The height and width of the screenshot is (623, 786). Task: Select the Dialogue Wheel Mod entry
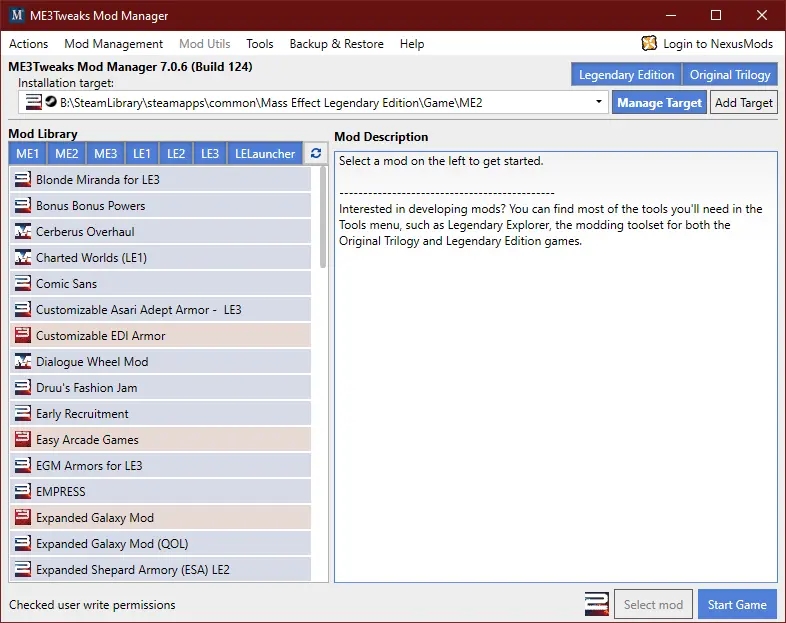[160, 361]
